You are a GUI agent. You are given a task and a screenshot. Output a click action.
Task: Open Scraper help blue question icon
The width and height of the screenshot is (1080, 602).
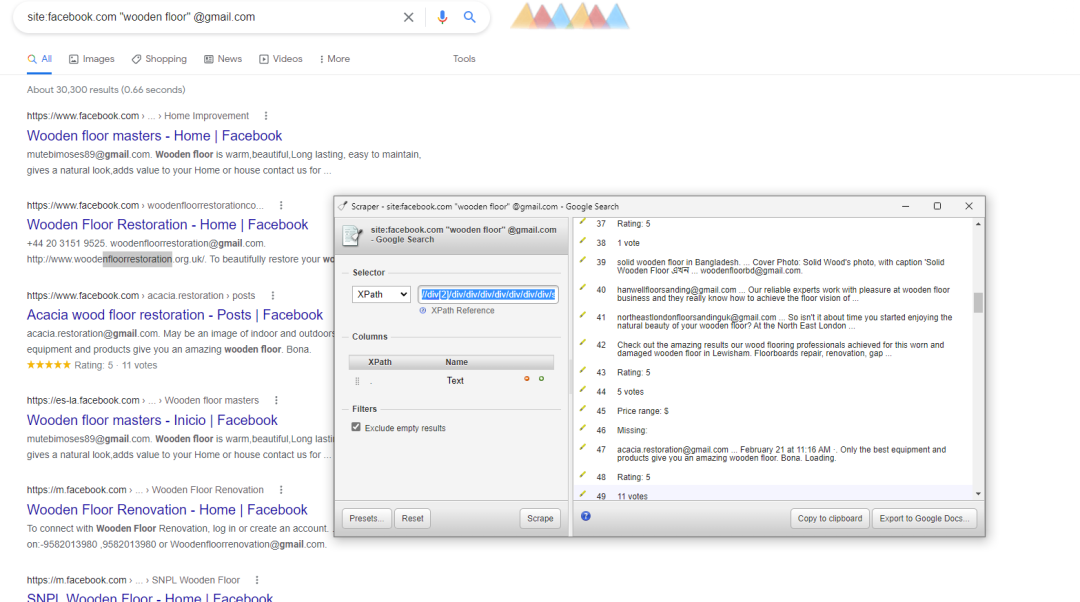[x=586, y=516]
